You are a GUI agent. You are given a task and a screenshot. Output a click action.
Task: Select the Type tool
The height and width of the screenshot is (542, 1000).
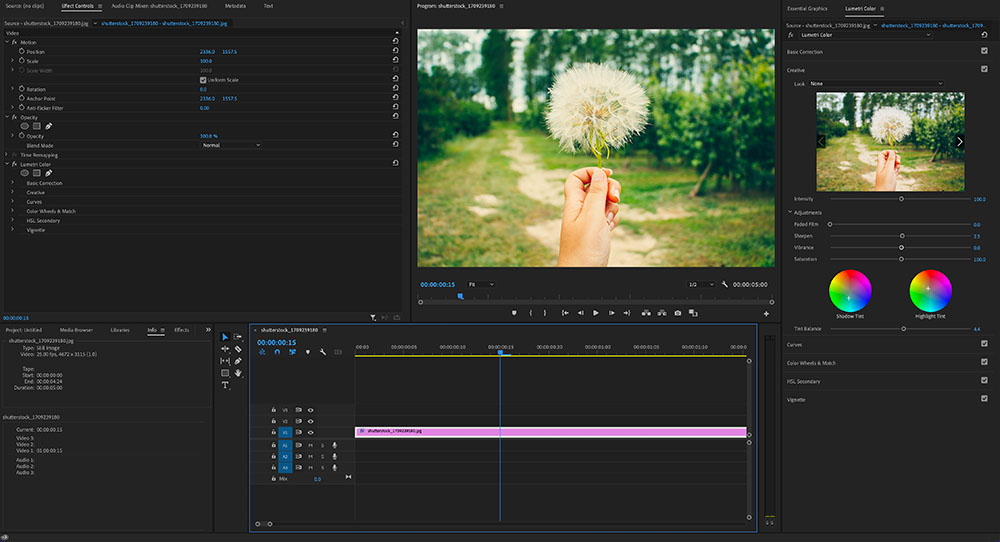225,385
